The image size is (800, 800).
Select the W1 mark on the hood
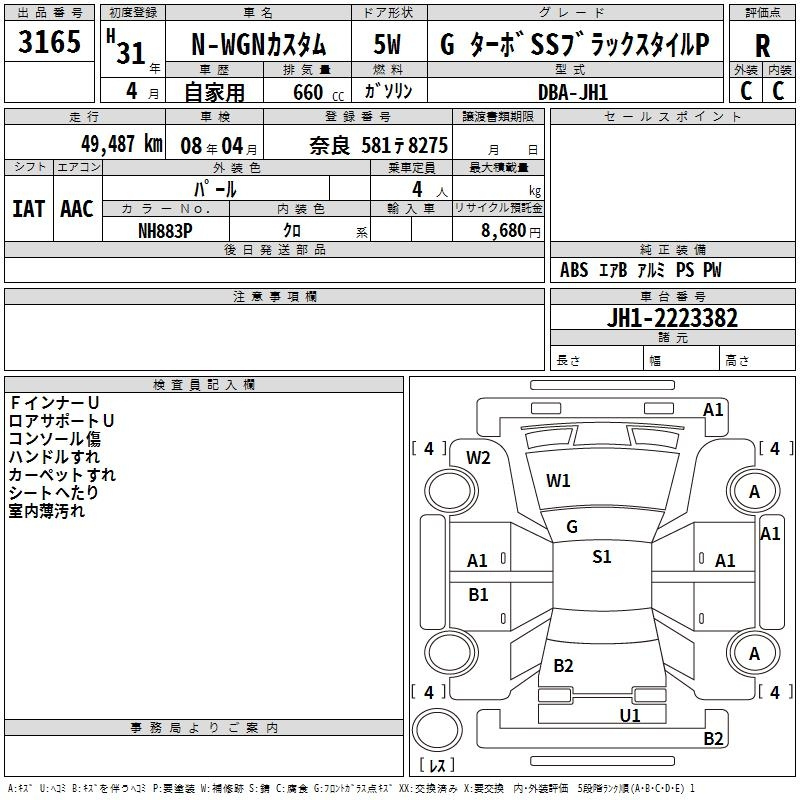click(x=558, y=481)
